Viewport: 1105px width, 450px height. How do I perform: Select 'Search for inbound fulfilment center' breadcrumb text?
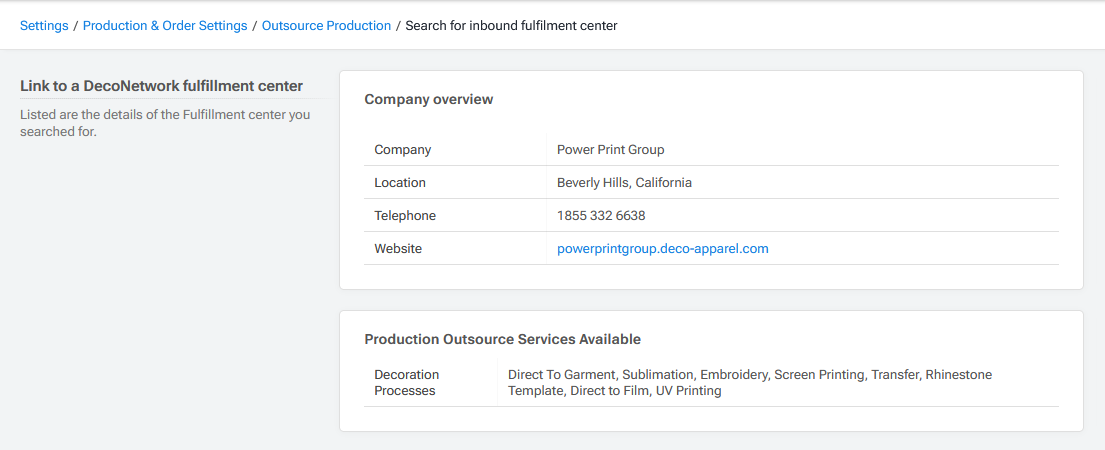[x=511, y=26]
